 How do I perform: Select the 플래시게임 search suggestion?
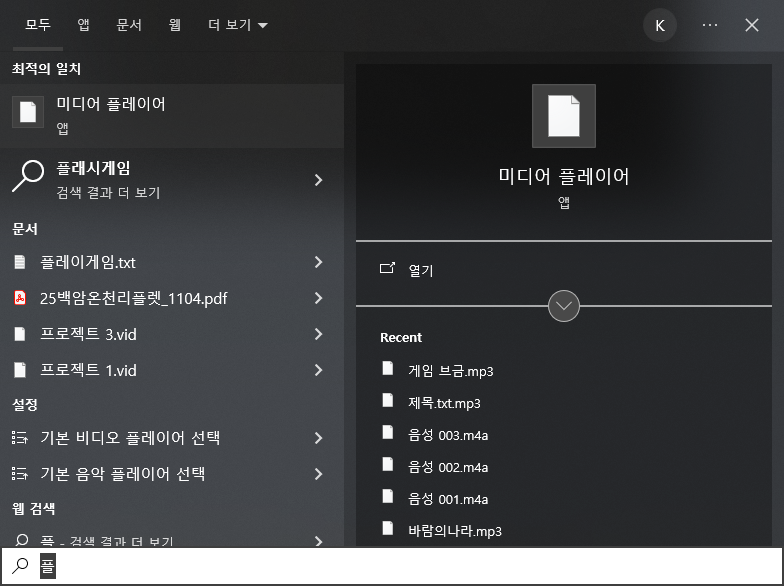(172, 180)
